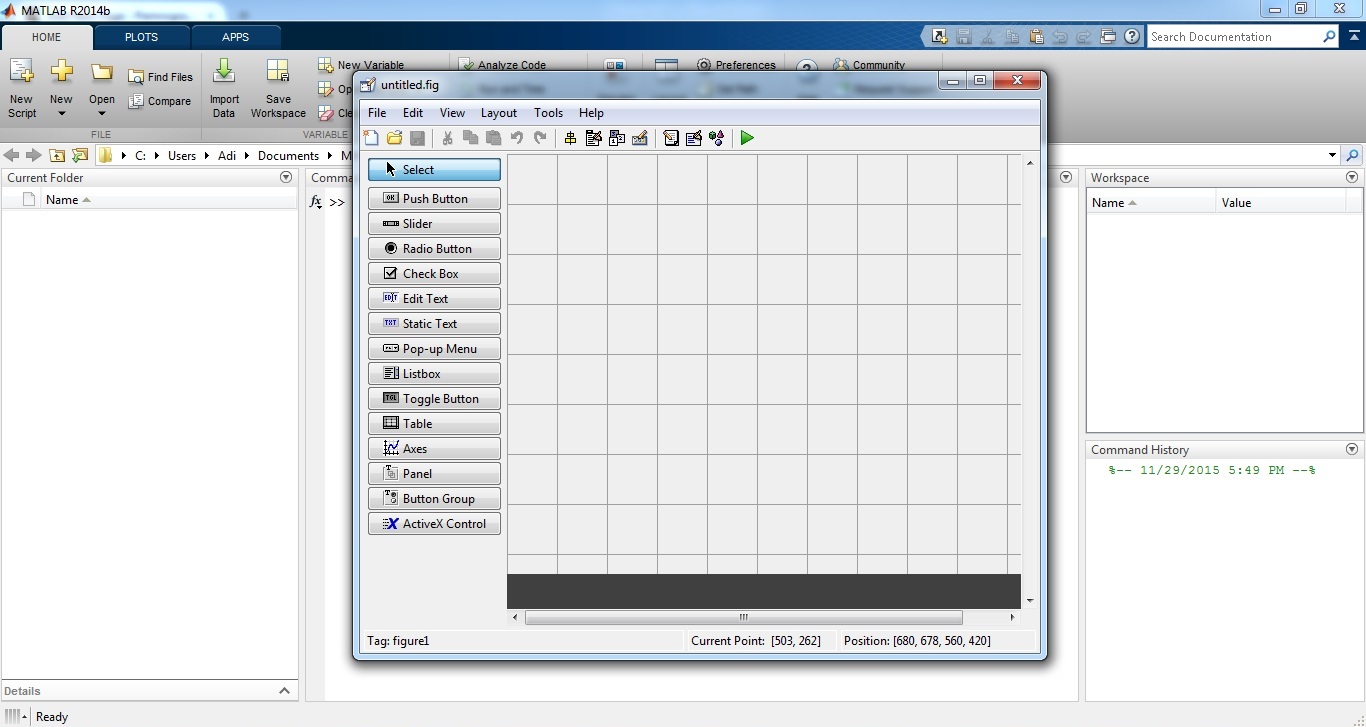Expand the Details panel chevron
The image size is (1366, 727).
click(x=284, y=691)
